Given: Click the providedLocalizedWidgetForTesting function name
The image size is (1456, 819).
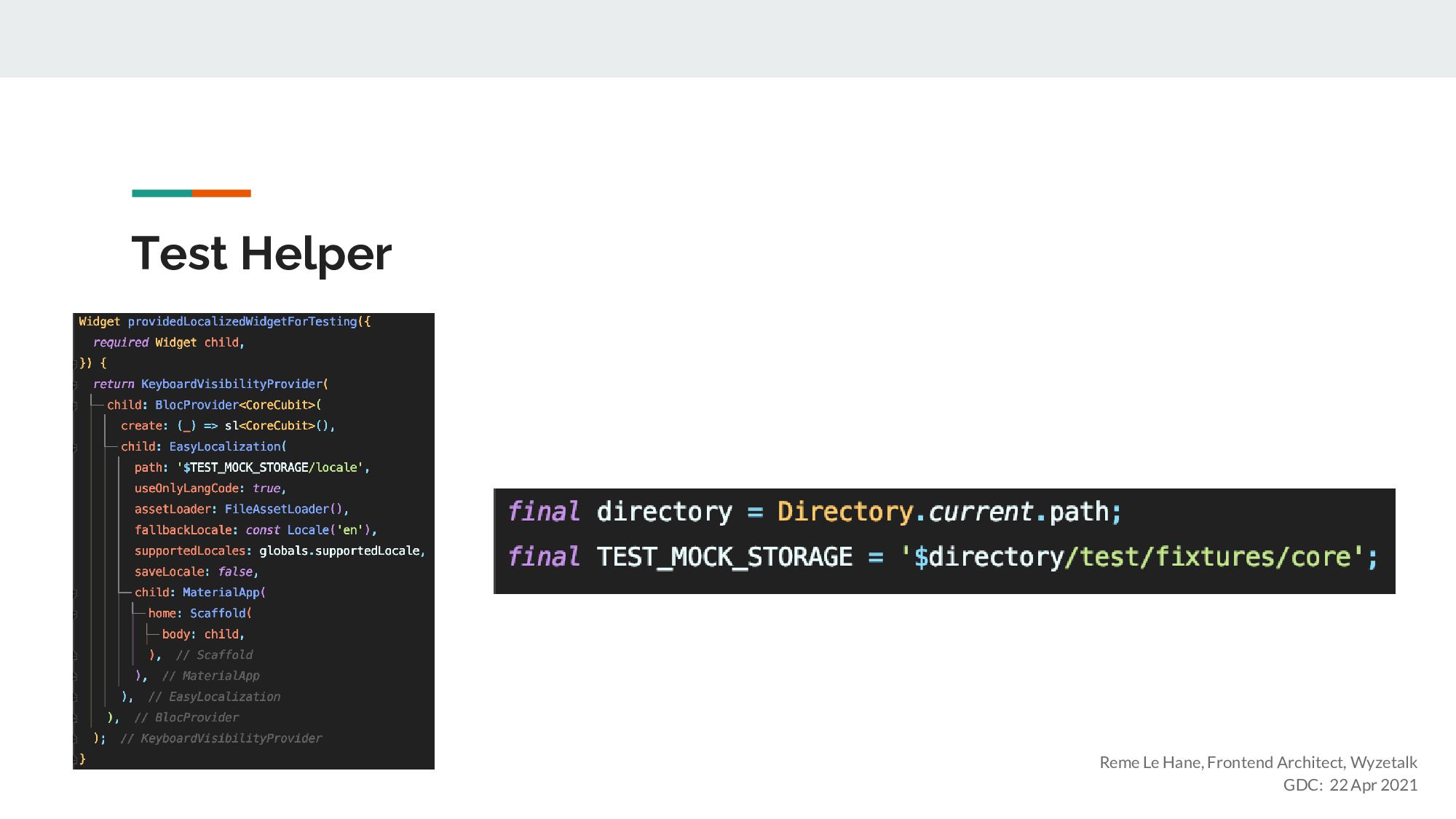Looking at the screenshot, I should click(x=242, y=321).
